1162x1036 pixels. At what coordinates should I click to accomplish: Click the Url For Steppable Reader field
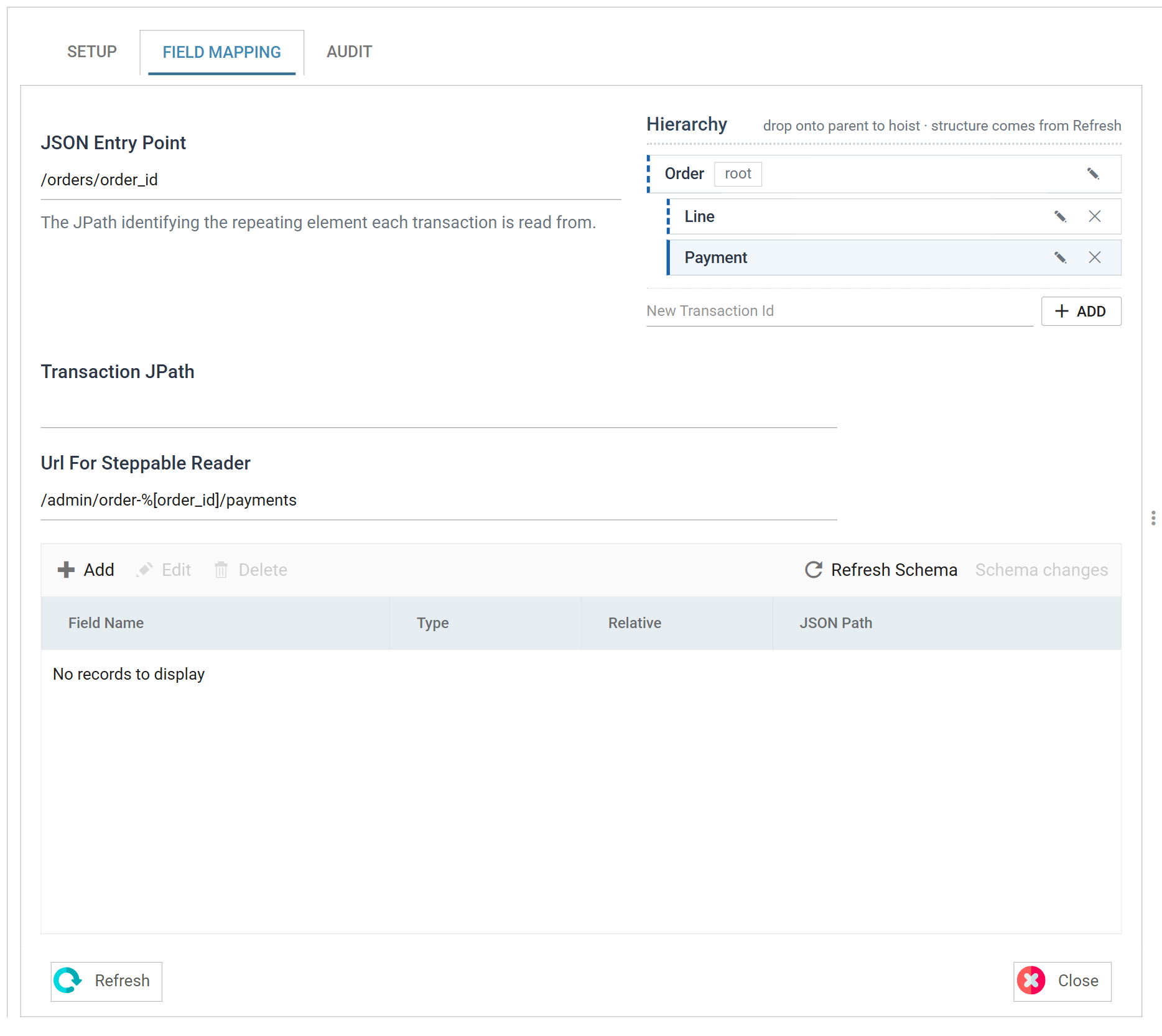pyautogui.click(x=439, y=501)
